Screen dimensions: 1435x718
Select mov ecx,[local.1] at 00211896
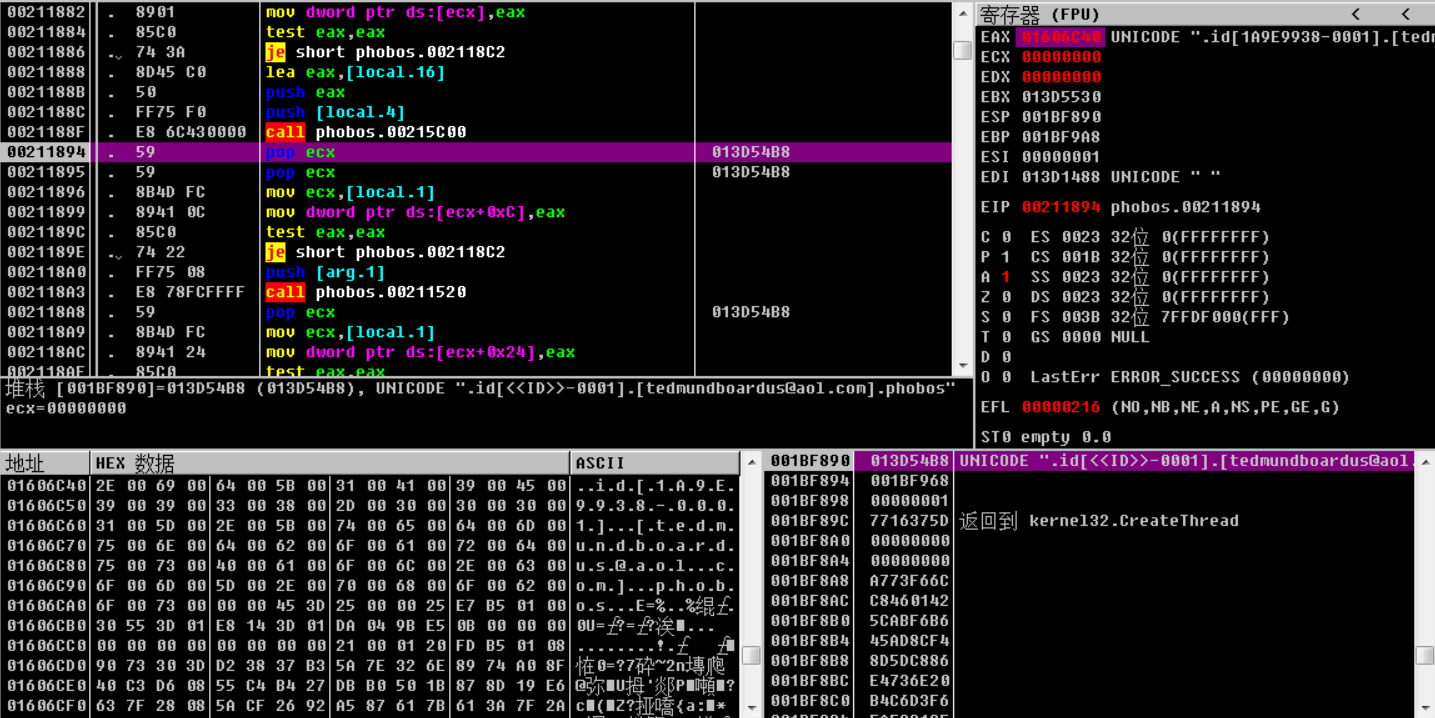pyautogui.click(x=475, y=192)
